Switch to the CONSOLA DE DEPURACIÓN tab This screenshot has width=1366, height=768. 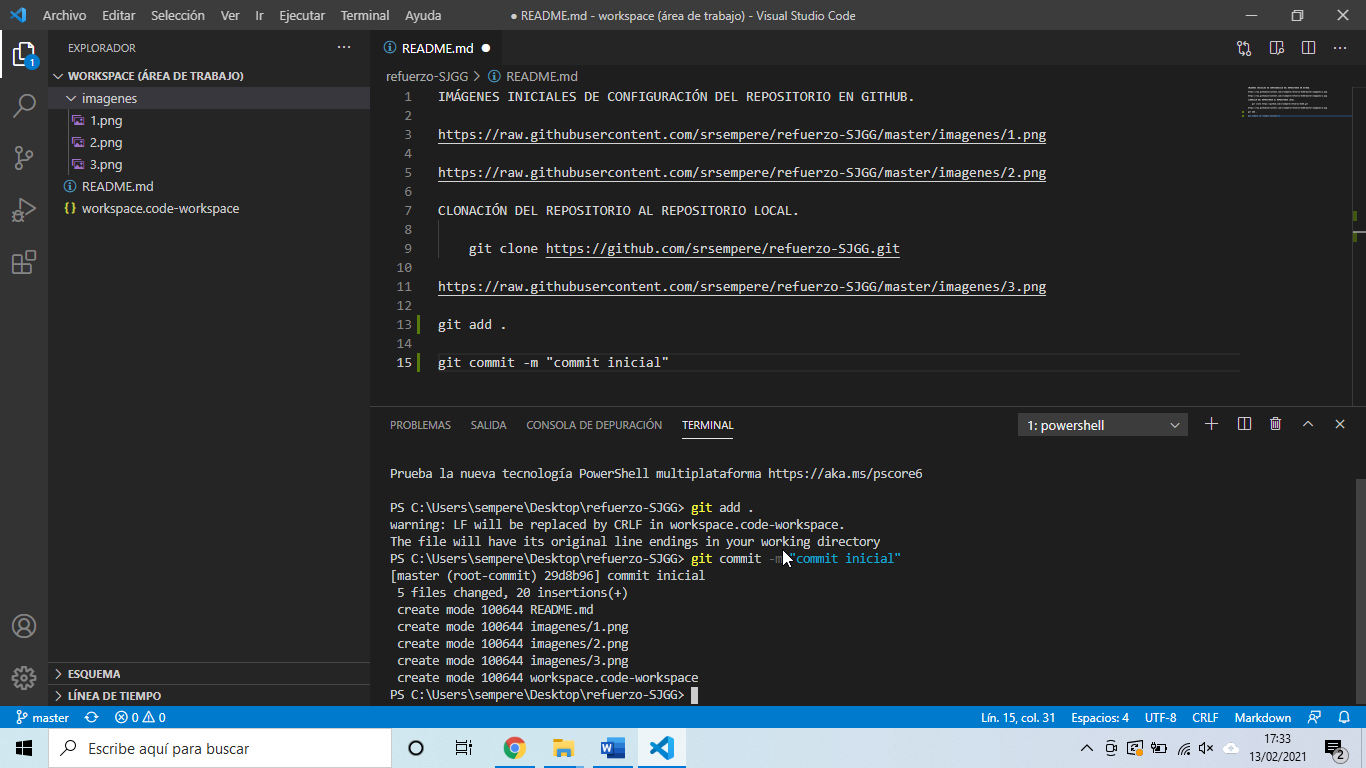tap(594, 425)
